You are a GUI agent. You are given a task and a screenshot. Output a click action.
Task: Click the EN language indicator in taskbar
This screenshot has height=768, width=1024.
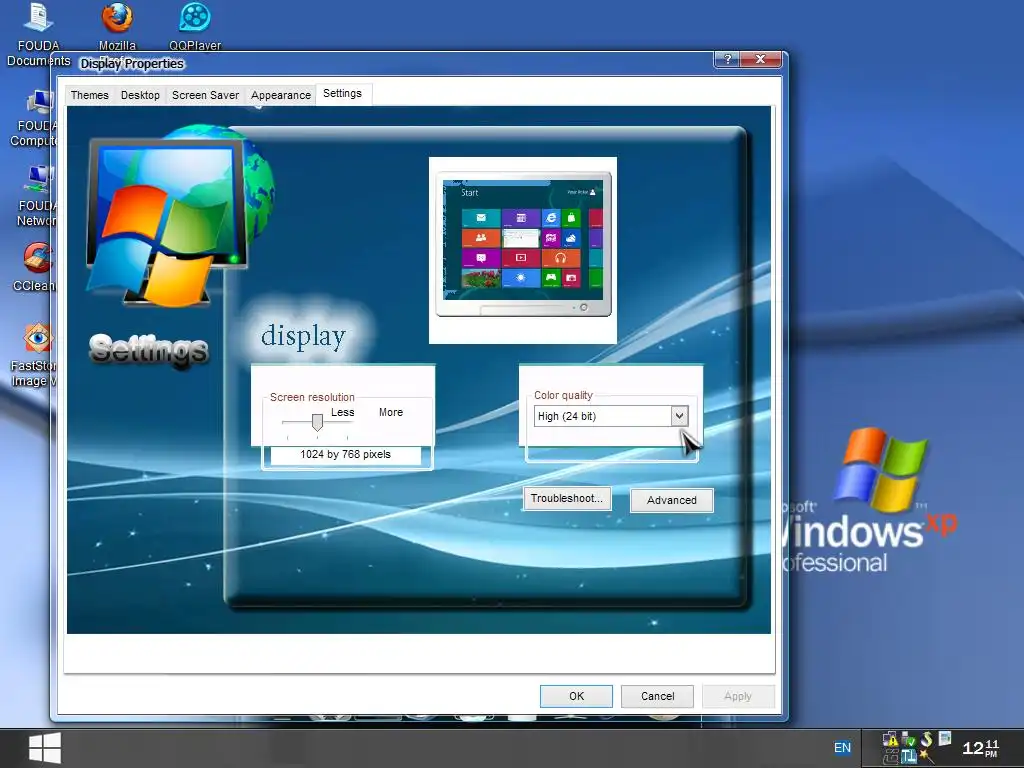point(842,748)
